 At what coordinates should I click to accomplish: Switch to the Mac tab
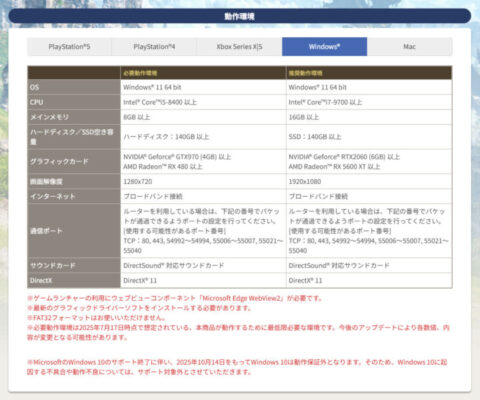point(410,47)
